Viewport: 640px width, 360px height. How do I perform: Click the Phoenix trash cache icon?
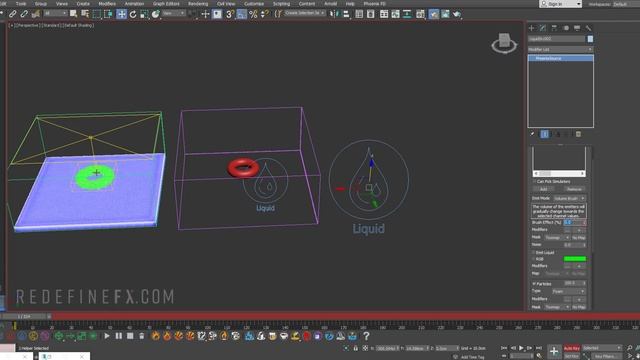[142, 336]
